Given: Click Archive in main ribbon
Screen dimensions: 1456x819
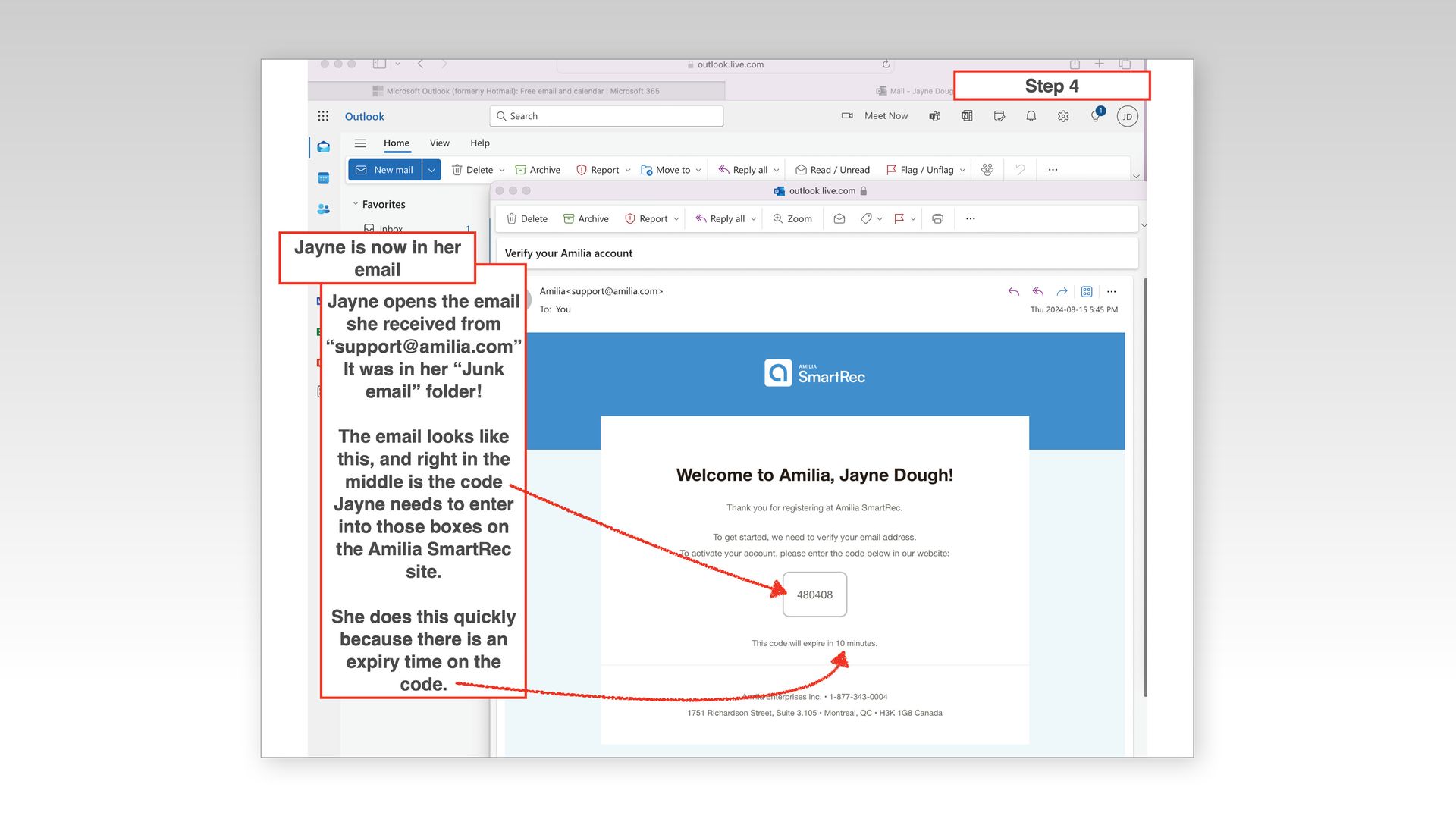Looking at the screenshot, I should [x=538, y=170].
